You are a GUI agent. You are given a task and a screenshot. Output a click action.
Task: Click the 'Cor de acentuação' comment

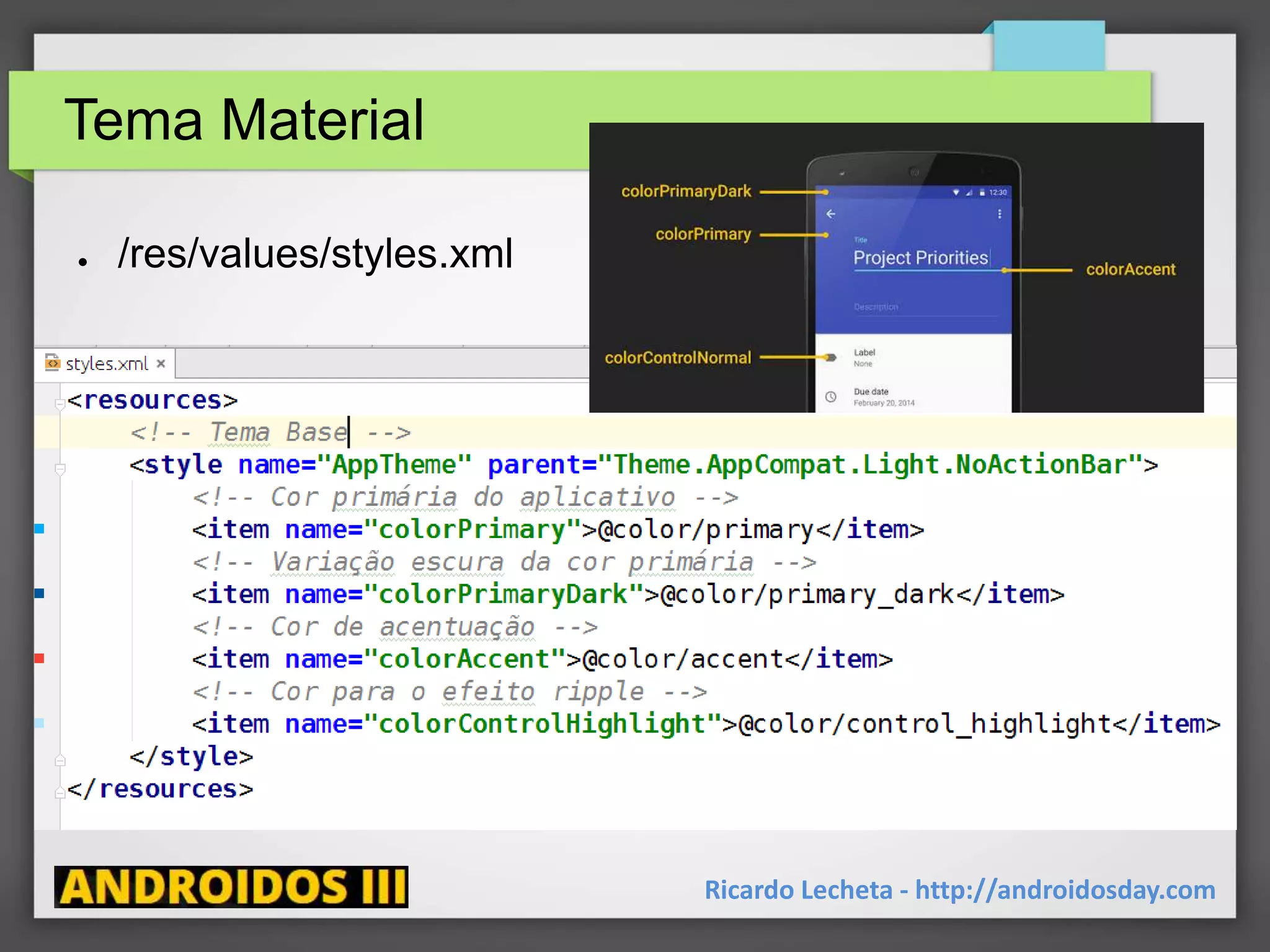[x=395, y=627]
